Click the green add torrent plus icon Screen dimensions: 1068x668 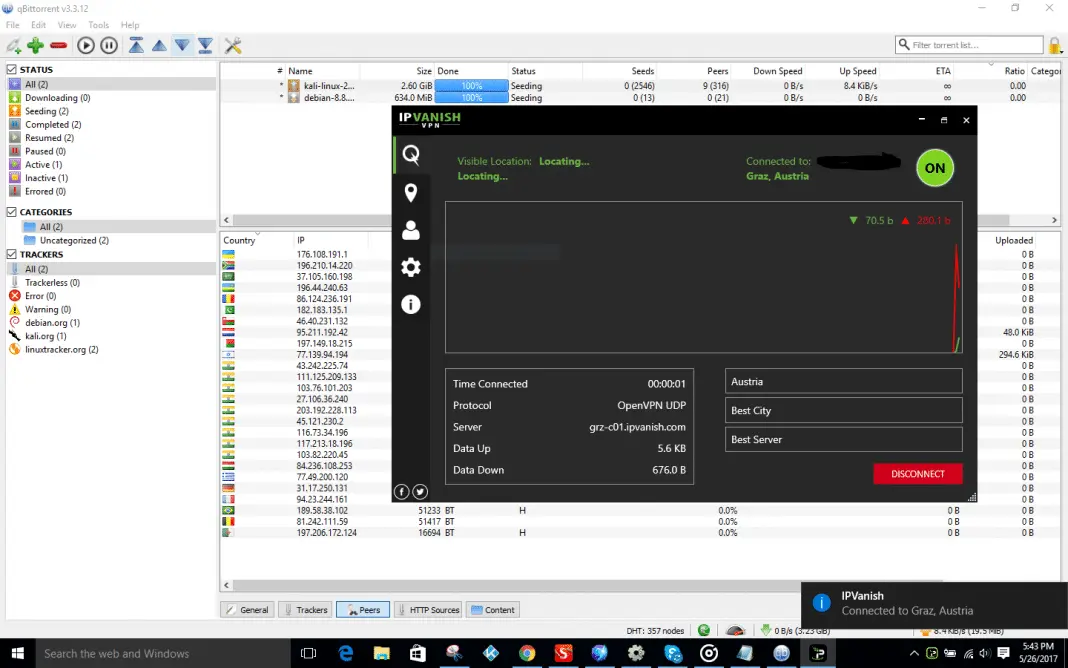pyautogui.click(x=35, y=46)
